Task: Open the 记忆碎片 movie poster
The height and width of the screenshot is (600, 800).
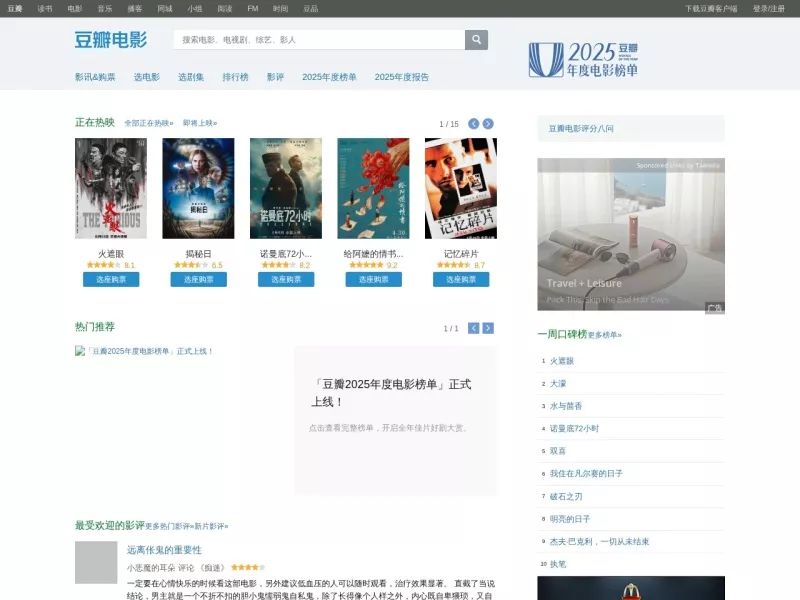Action: pyautogui.click(x=461, y=188)
